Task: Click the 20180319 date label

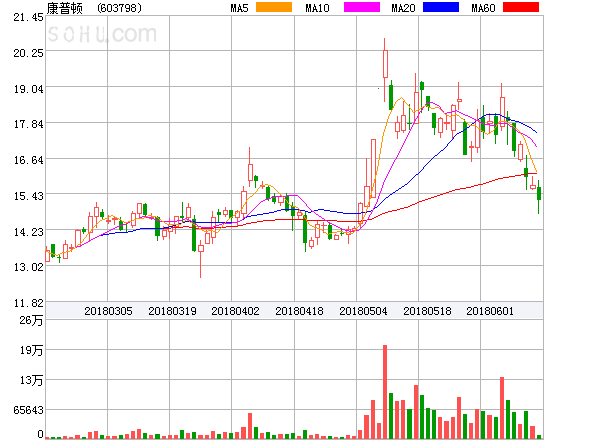Action: 172,311
